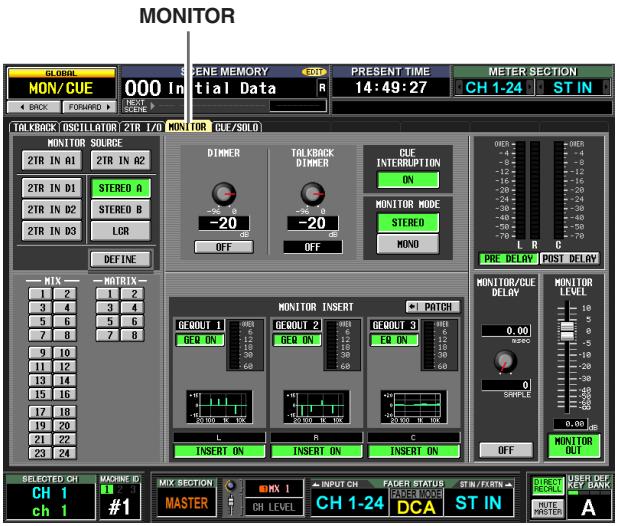
Task: Select MATRIX bus 1 button
Action: [108, 294]
